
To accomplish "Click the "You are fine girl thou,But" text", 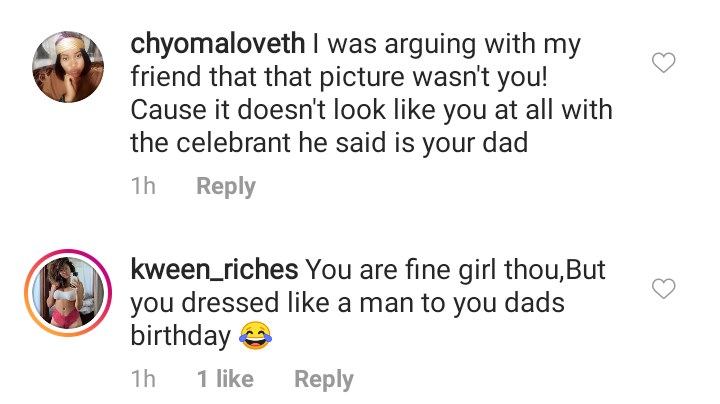I will tap(455, 270).
